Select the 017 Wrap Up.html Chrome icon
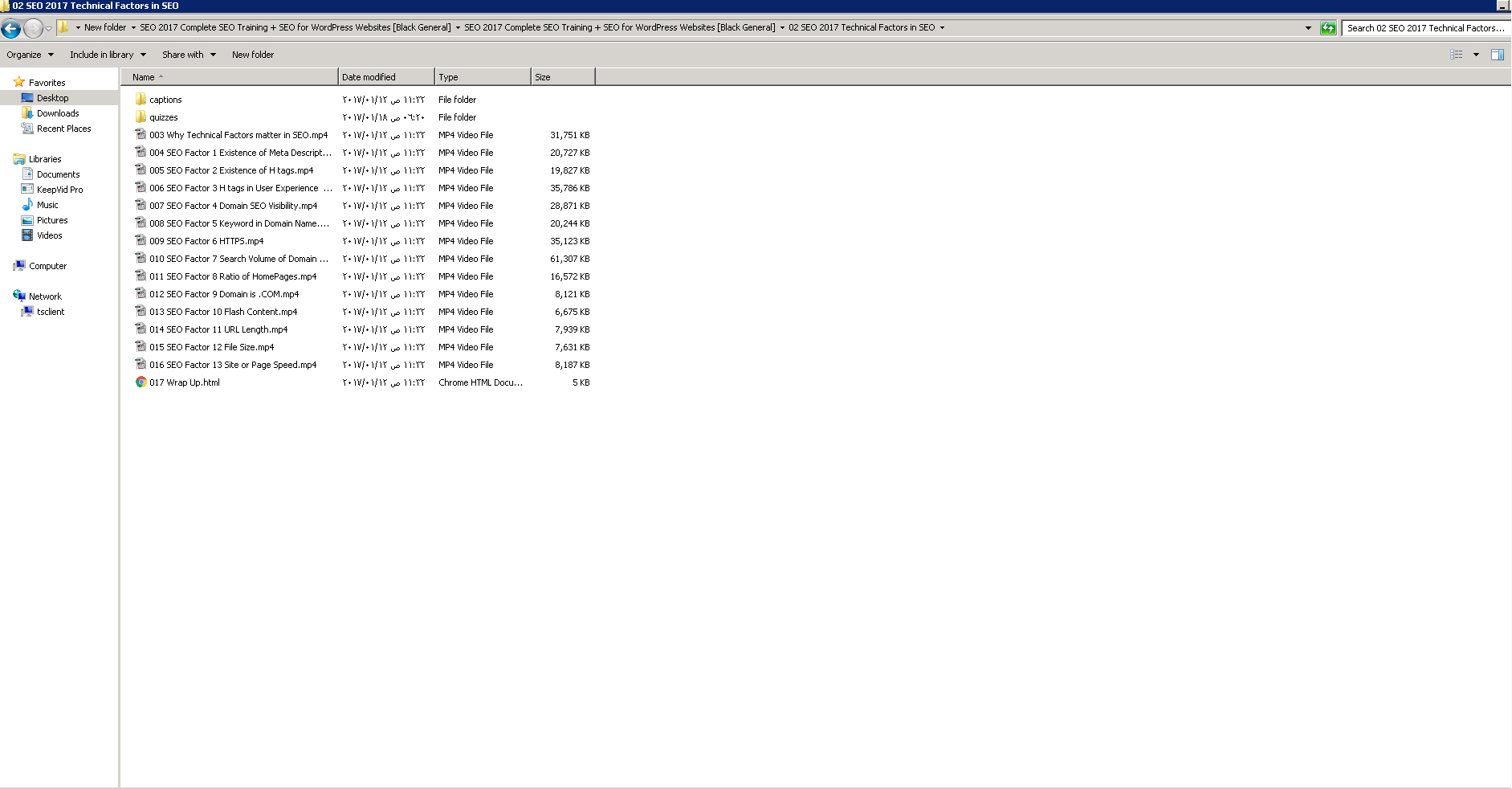 pyautogui.click(x=141, y=382)
